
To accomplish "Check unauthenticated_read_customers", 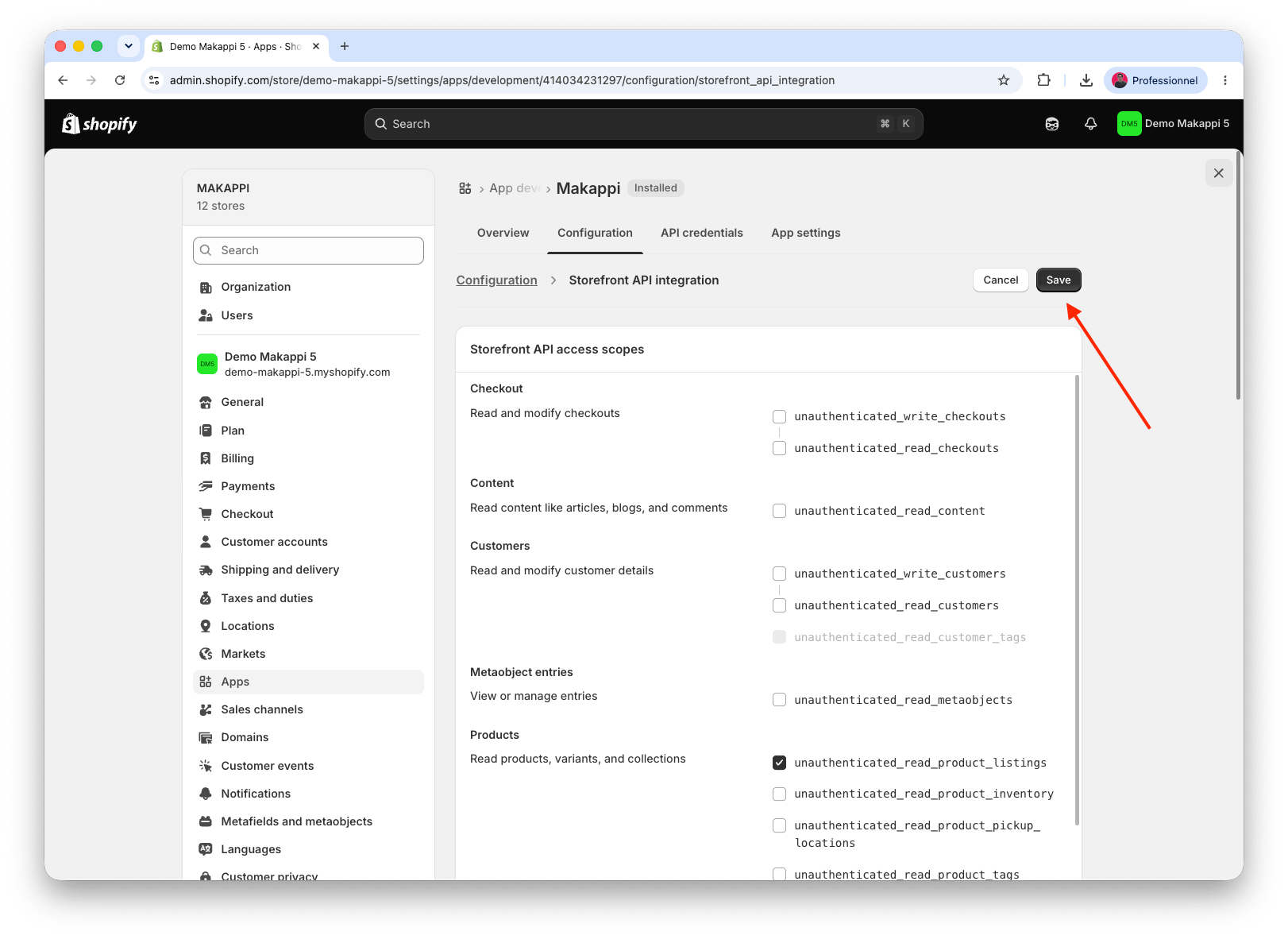I will pos(780,605).
